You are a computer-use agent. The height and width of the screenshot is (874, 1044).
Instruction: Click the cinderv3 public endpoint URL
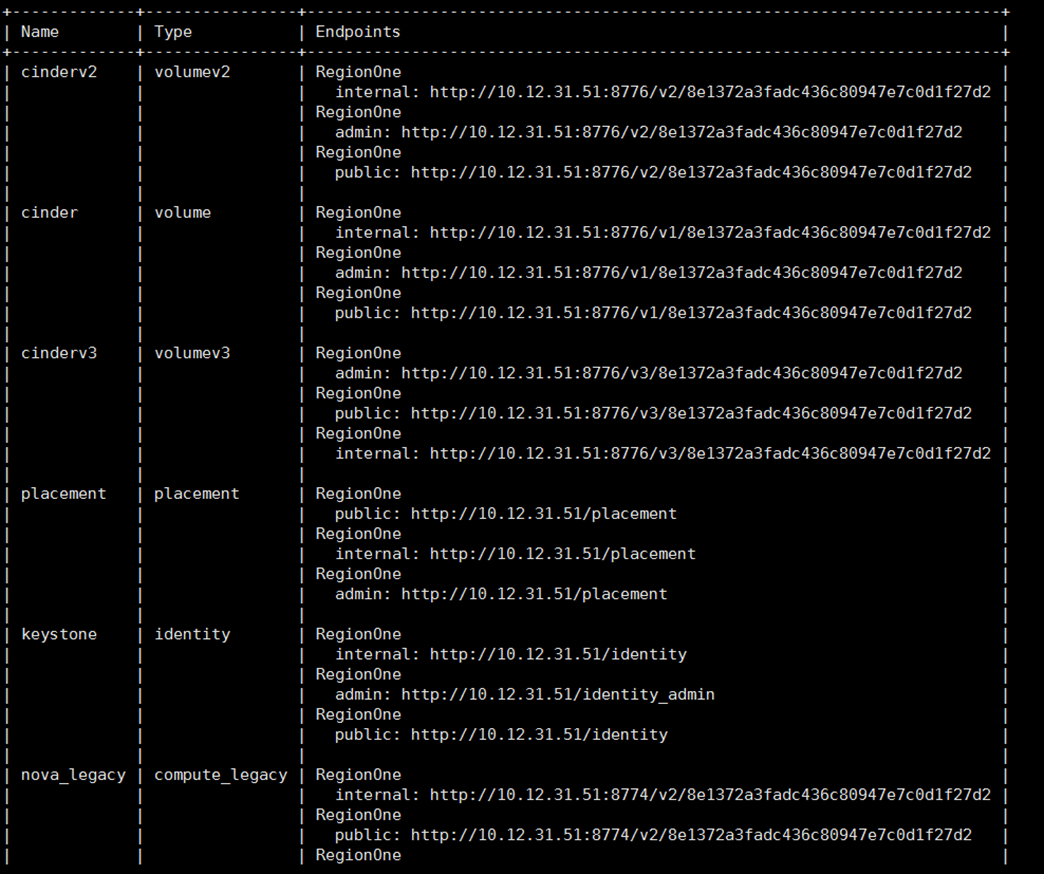tap(691, 413)
